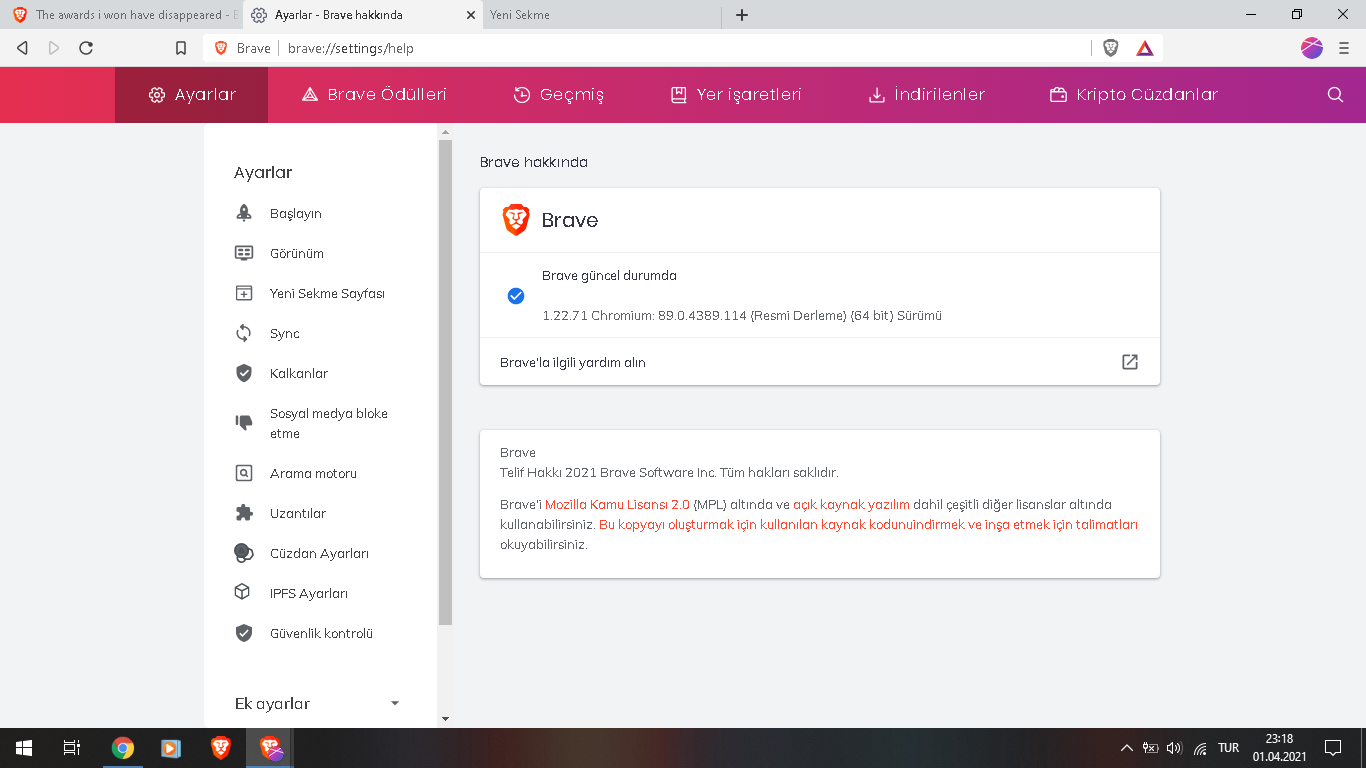Open the İndirilenler downloads tab
Screen dimensions: 1366x768
click(x=927, y=95)
